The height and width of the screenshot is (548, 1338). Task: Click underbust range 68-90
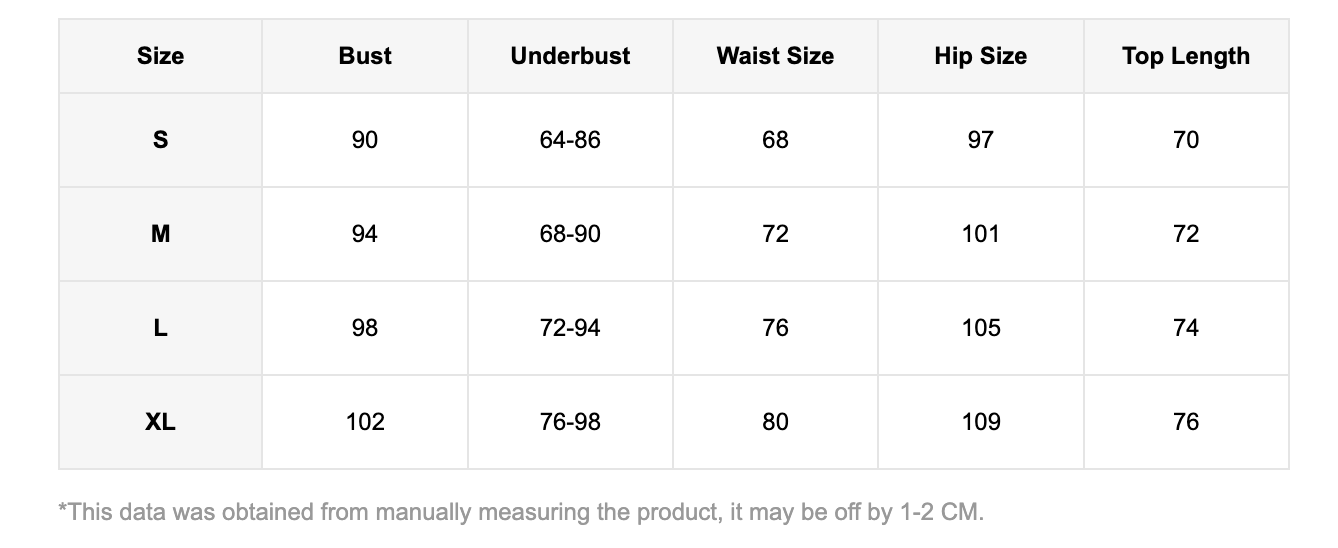point(570,234)
